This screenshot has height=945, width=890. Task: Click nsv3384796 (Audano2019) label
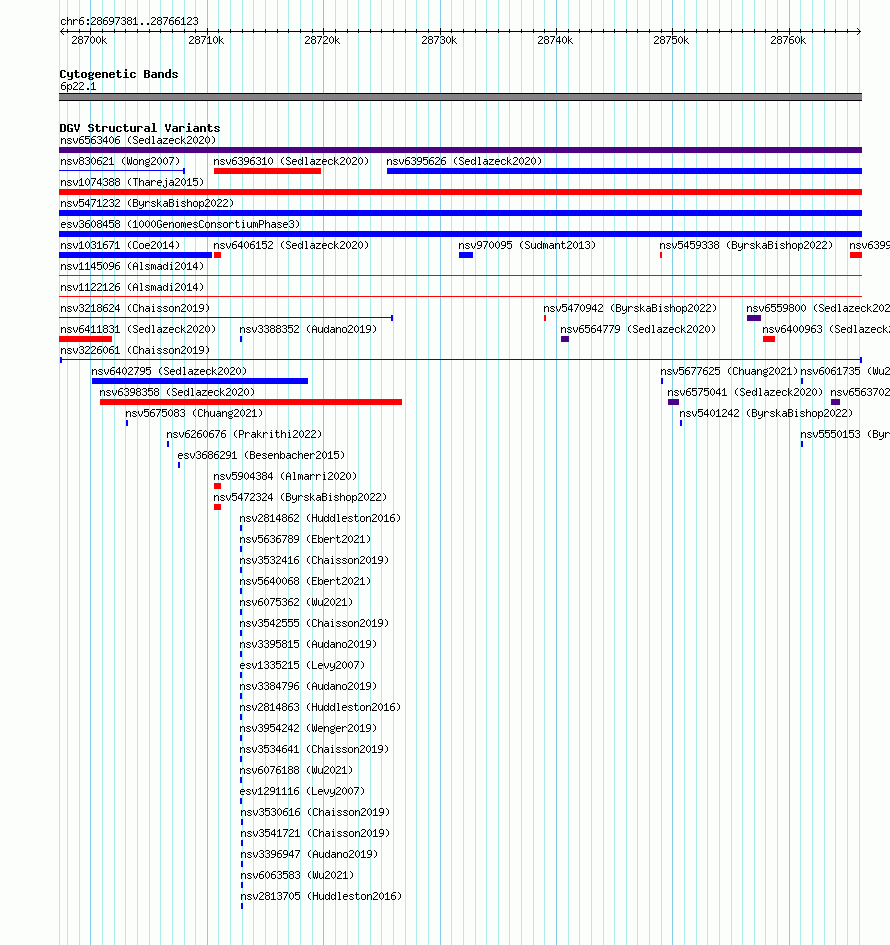point(308,686)
